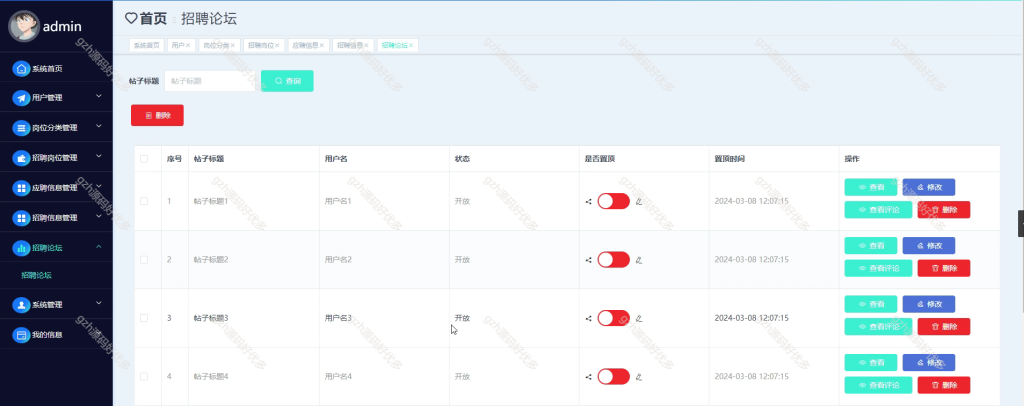Viewport: 1024px width, 406px height.
Task: Toggle the 是否置顶 switch for 帖子标题1
Action: point(613,201)
